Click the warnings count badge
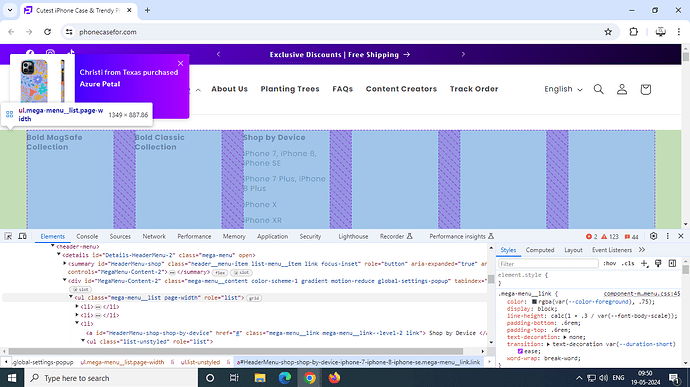Image resolution: width=690 pixels, height=387 pixels. (609, 237)
